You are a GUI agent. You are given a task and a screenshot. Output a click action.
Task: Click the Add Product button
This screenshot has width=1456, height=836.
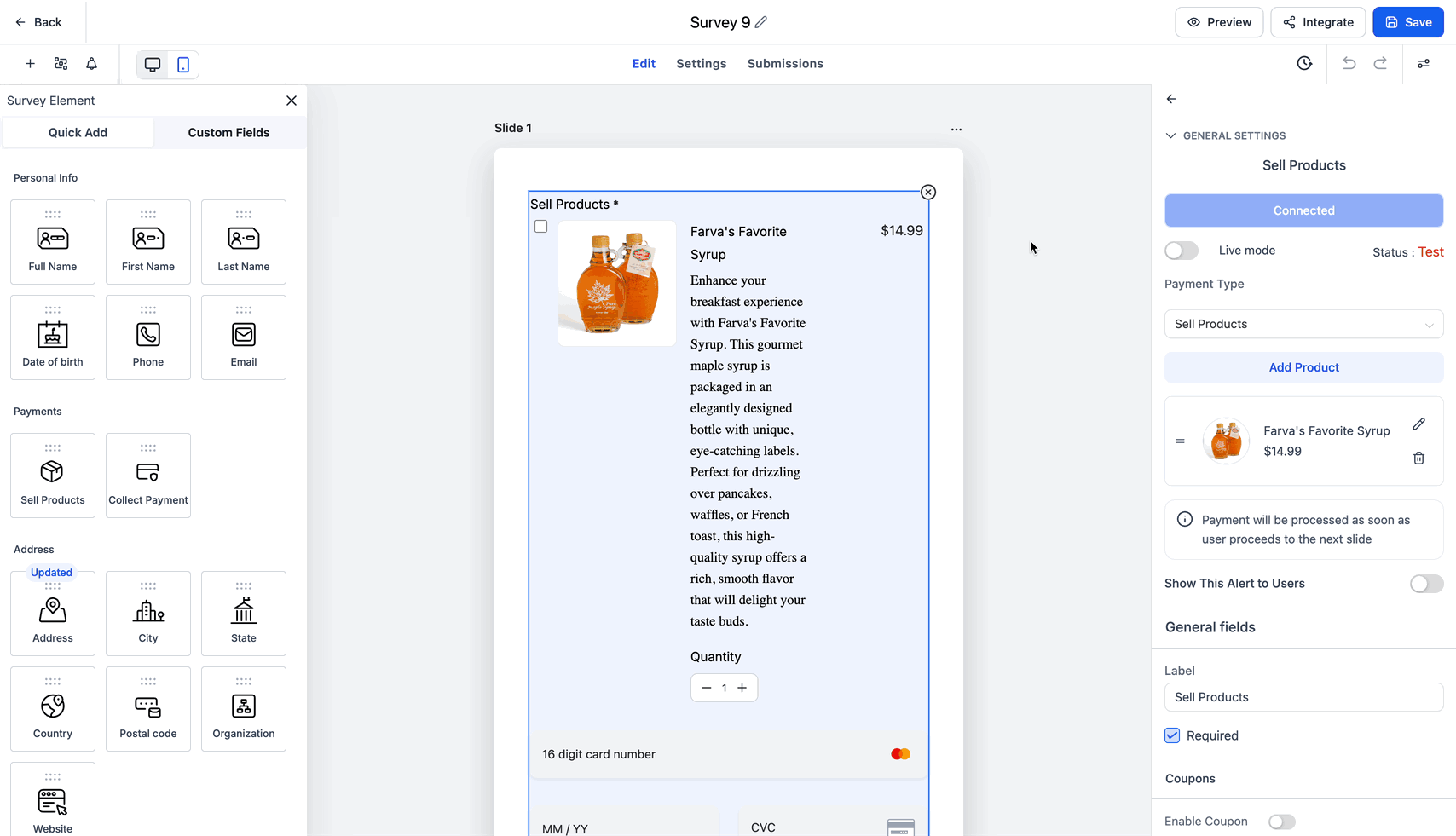click(1303, 367)
